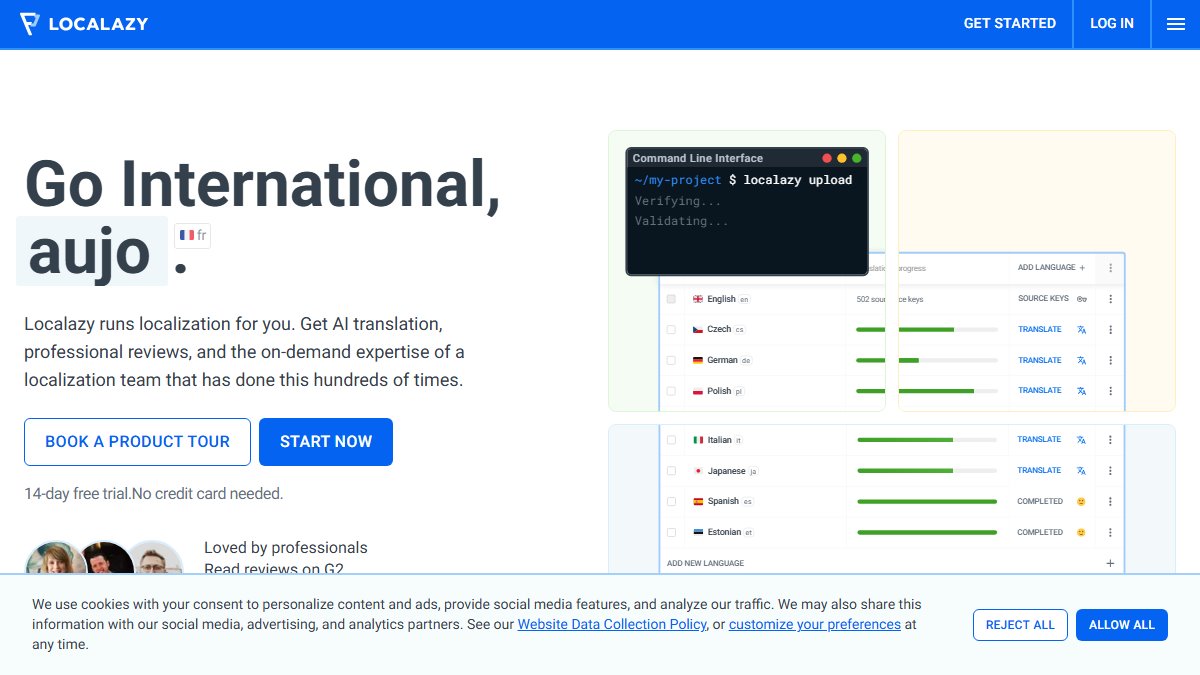Click the translate icon in Polish row

coord(1081,391)
